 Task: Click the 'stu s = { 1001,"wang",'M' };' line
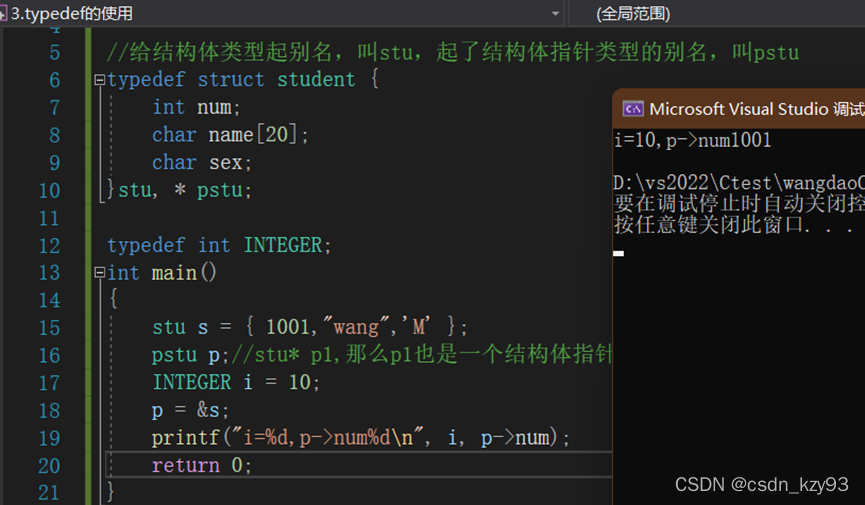(310, 327)
